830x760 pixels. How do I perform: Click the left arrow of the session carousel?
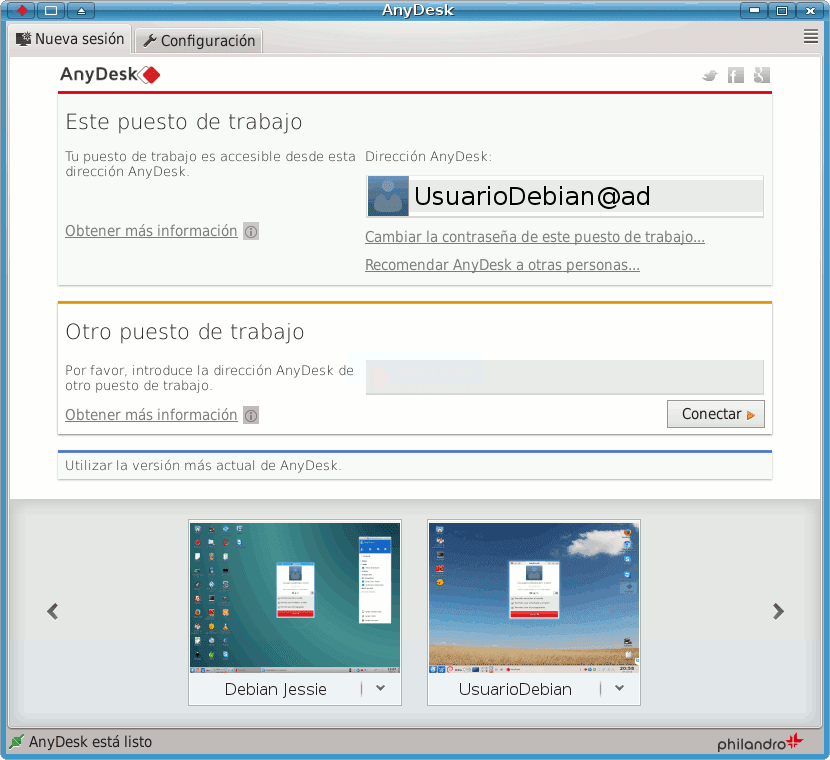(x=52, y=611)
